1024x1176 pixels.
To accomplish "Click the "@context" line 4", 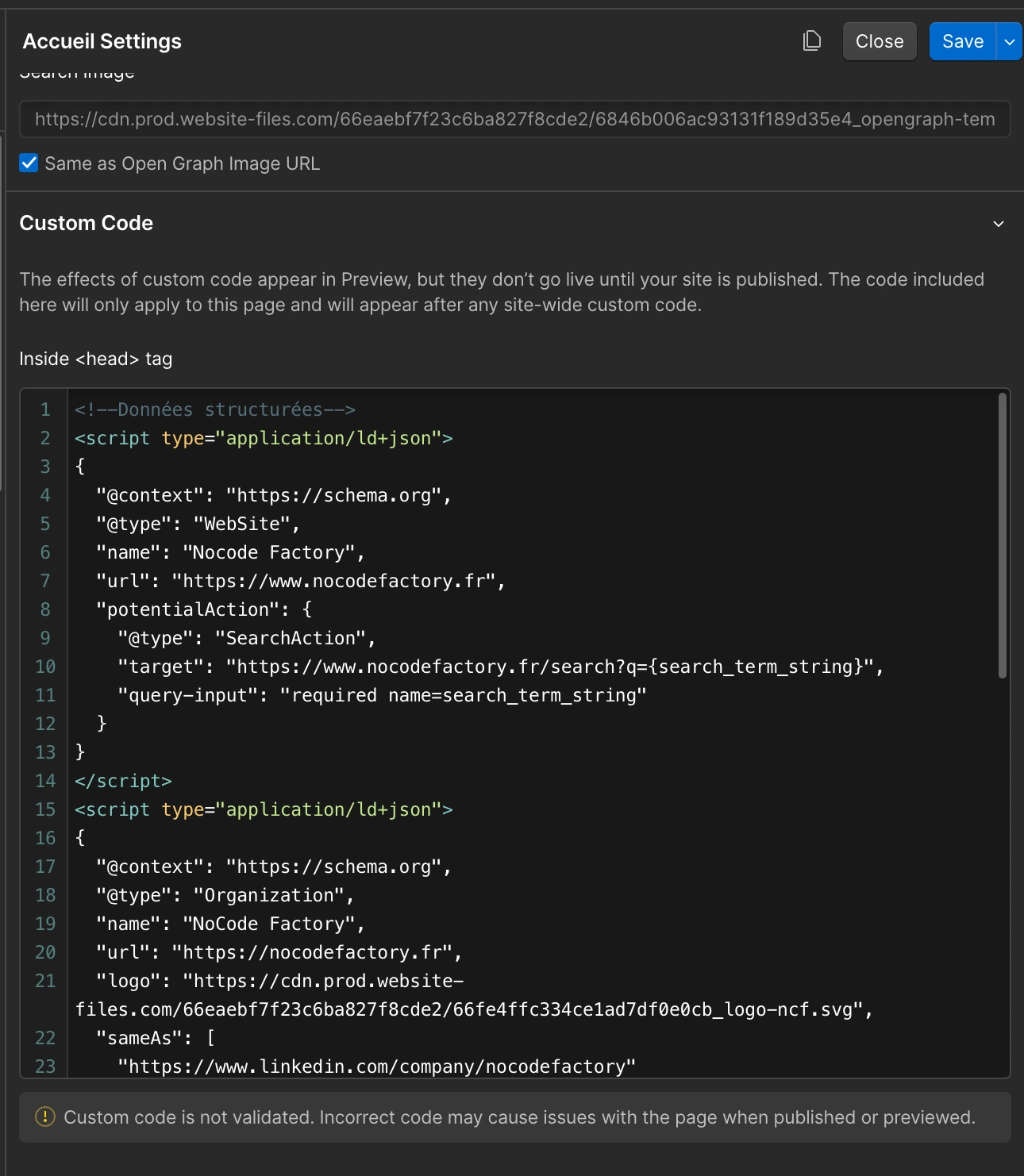I will 274,495.
